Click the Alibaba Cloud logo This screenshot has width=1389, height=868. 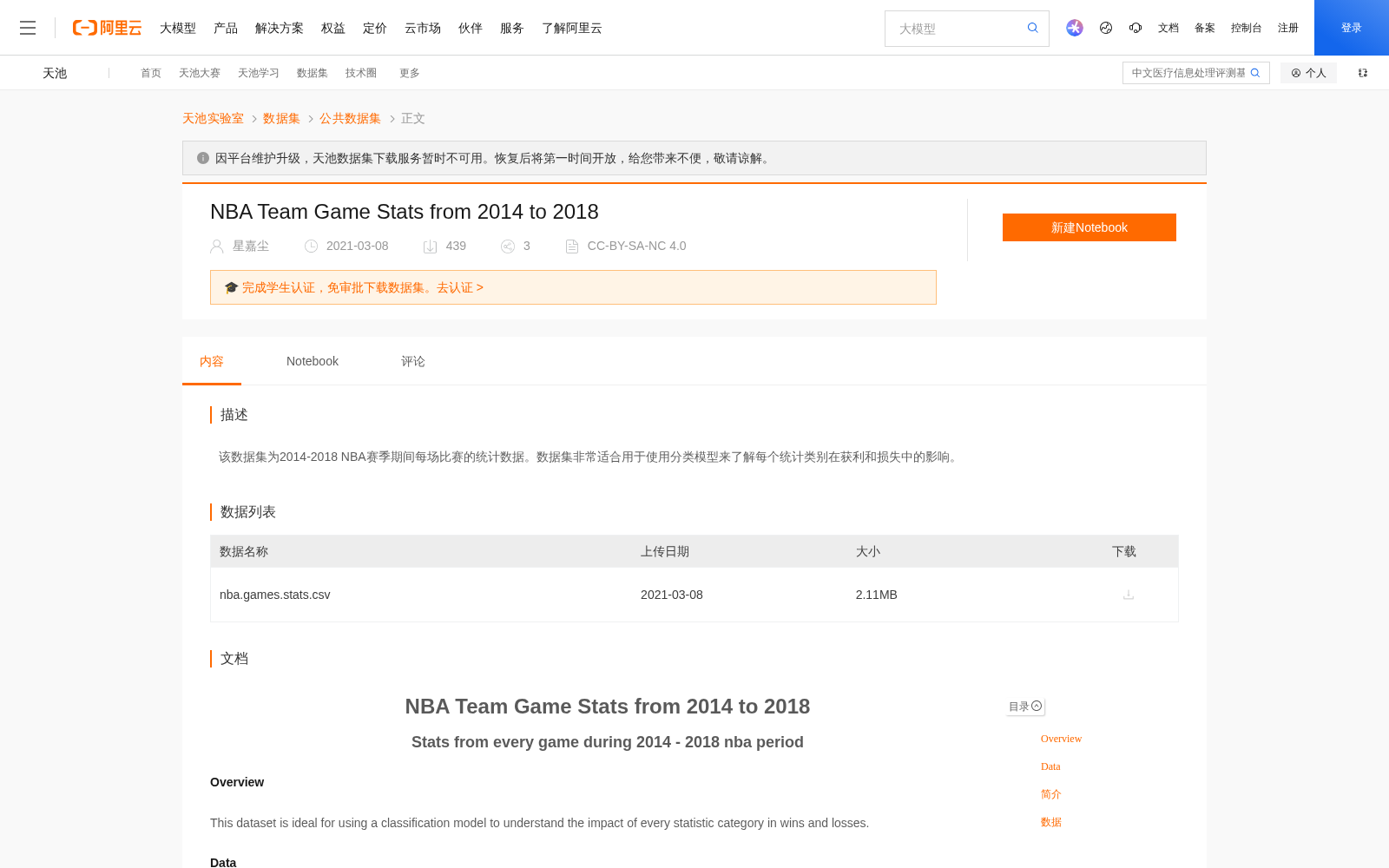(107, 28)
